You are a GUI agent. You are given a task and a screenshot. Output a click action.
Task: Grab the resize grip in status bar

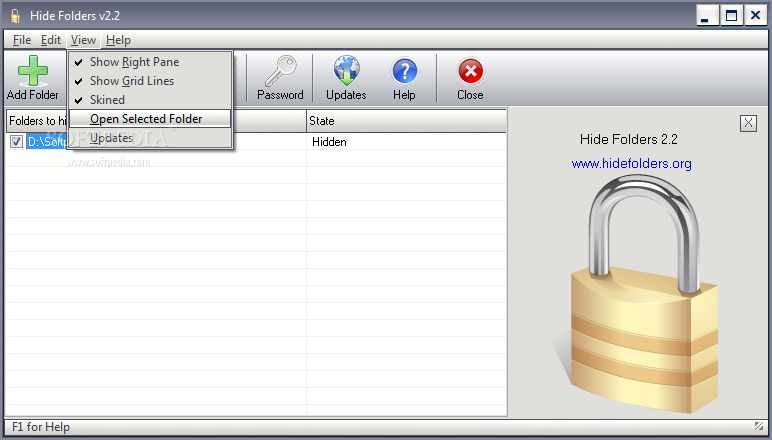tap(759, 426)
